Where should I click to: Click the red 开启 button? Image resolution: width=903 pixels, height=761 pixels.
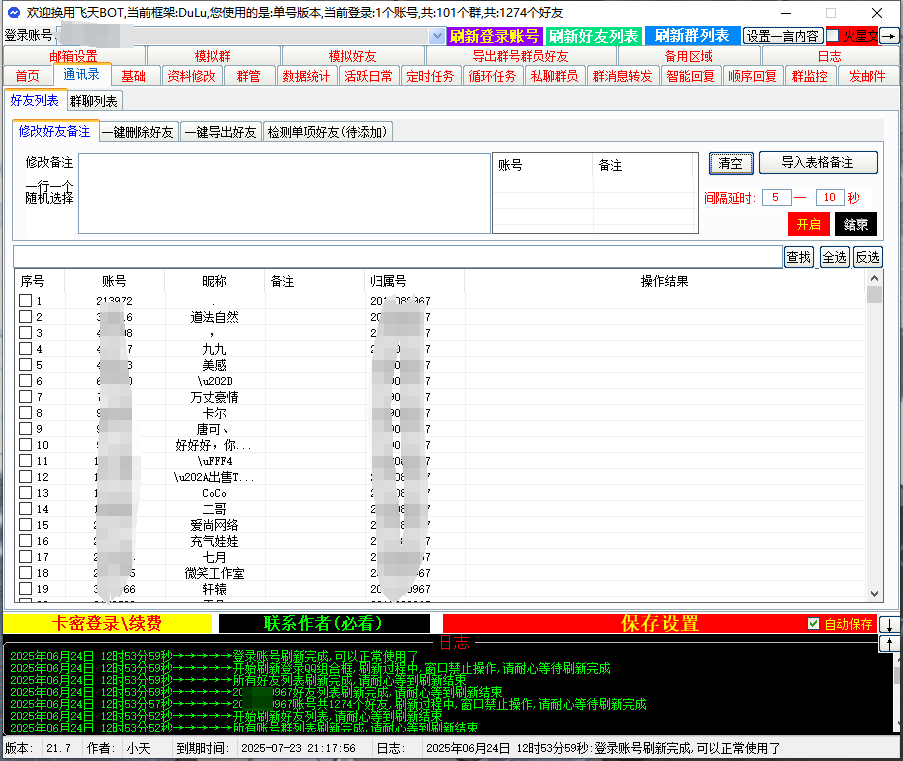pos(809,224)
